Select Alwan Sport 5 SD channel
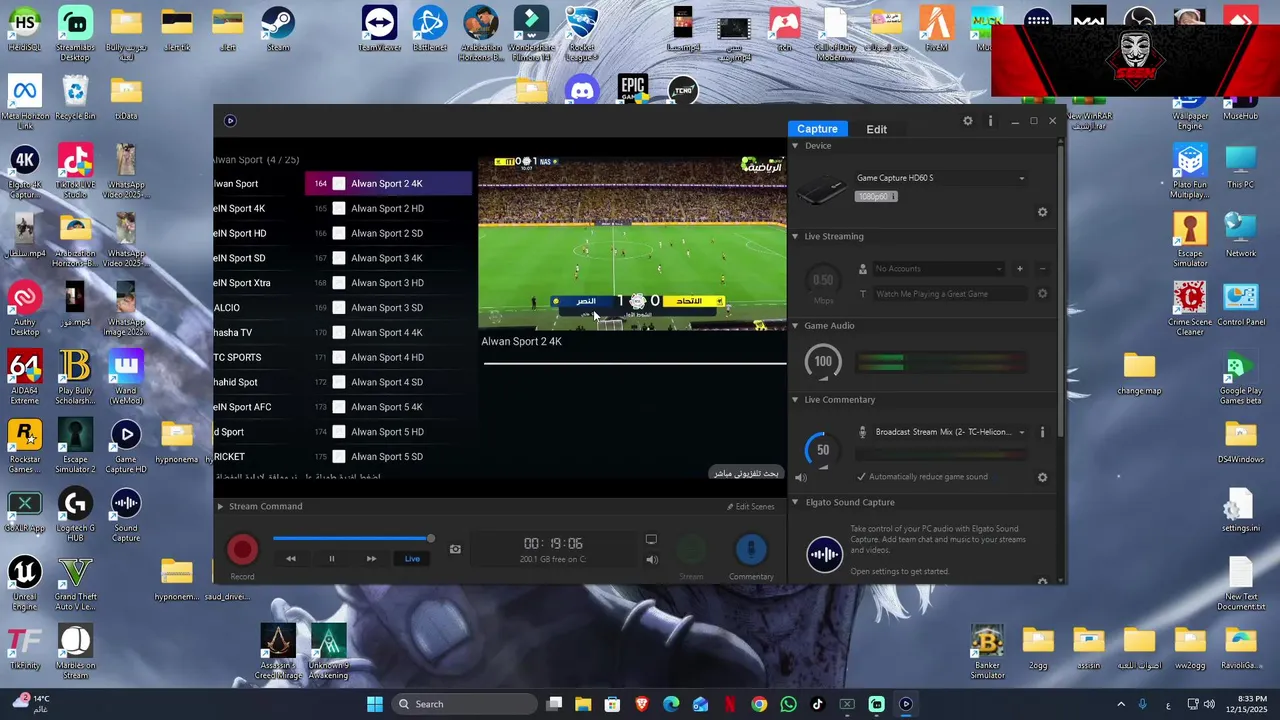The image size is (1280, 720). 388,457
